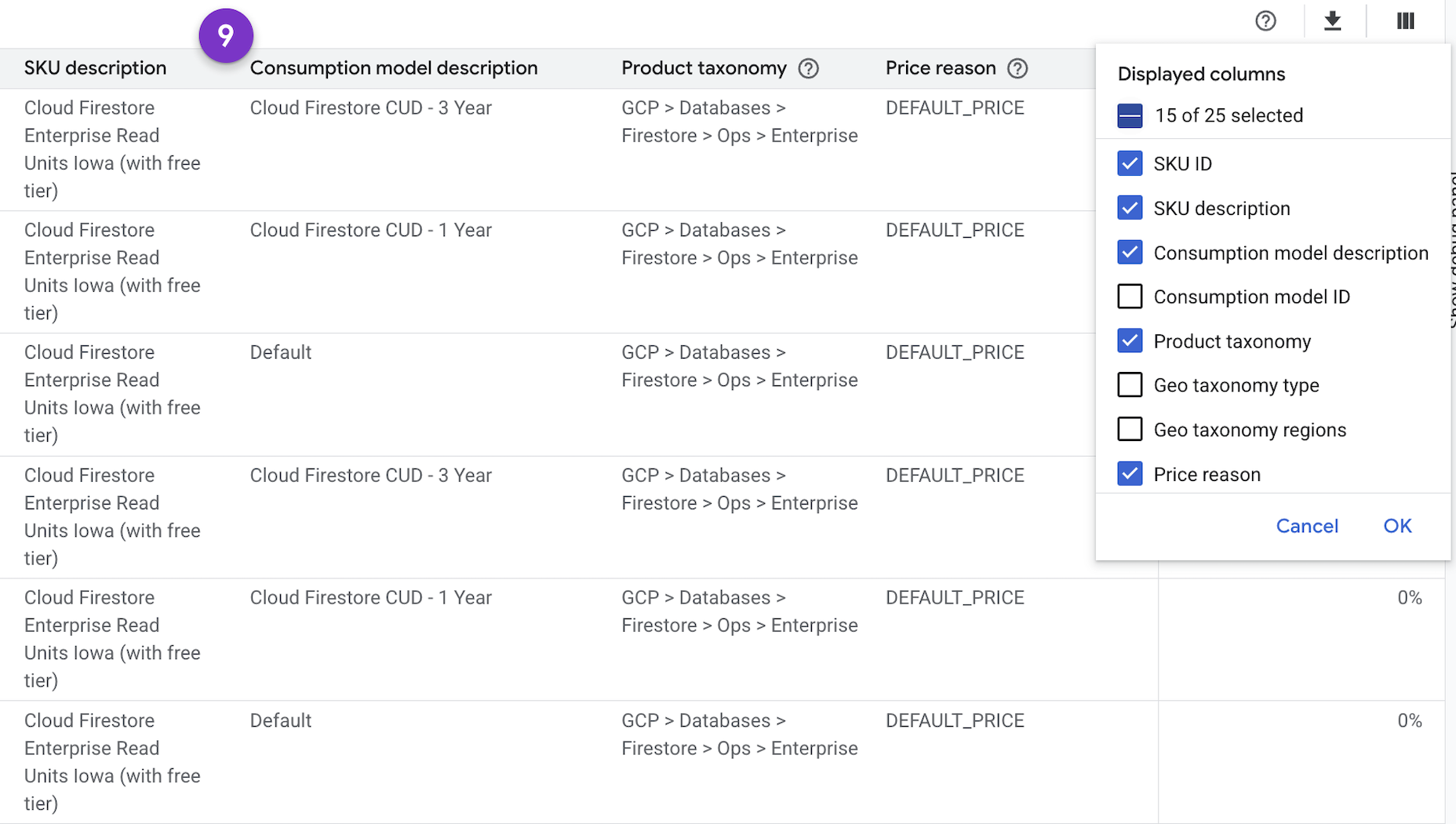Screen dimensions: 1456x824
Task: Disable the Price reason checkbox
Action: (x=1130, y=473)
